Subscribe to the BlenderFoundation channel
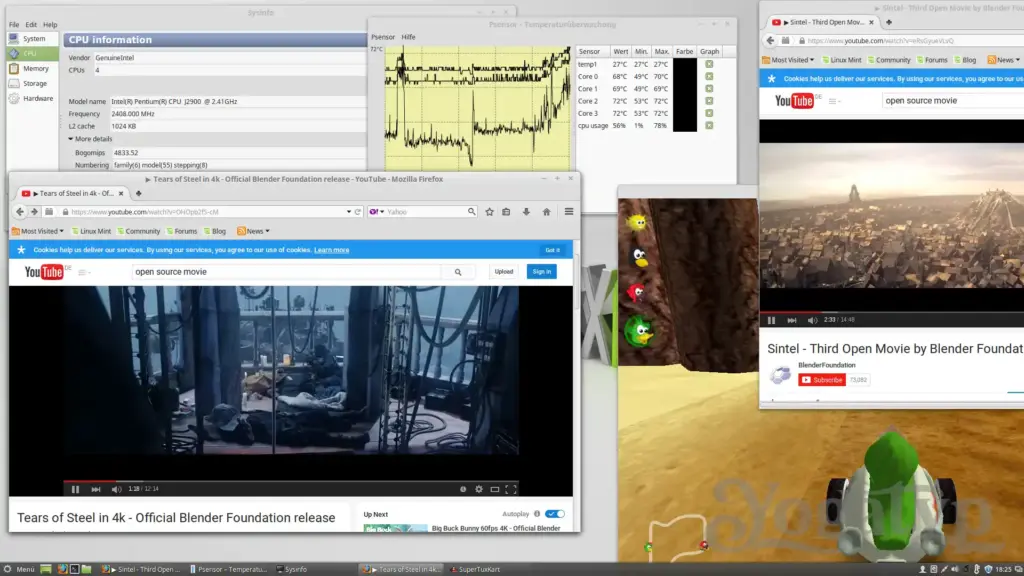 [822, 379]
